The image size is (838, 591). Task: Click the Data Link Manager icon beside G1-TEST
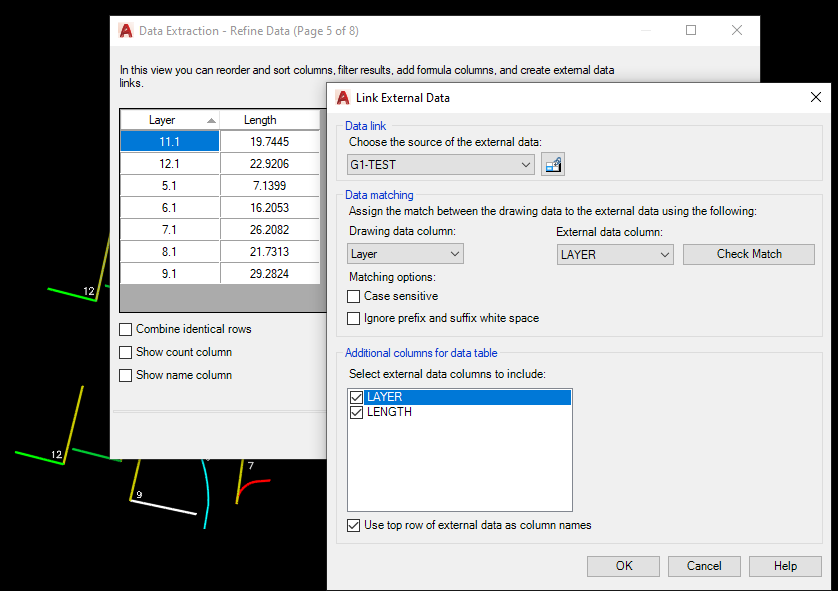[x=553, y=164]
